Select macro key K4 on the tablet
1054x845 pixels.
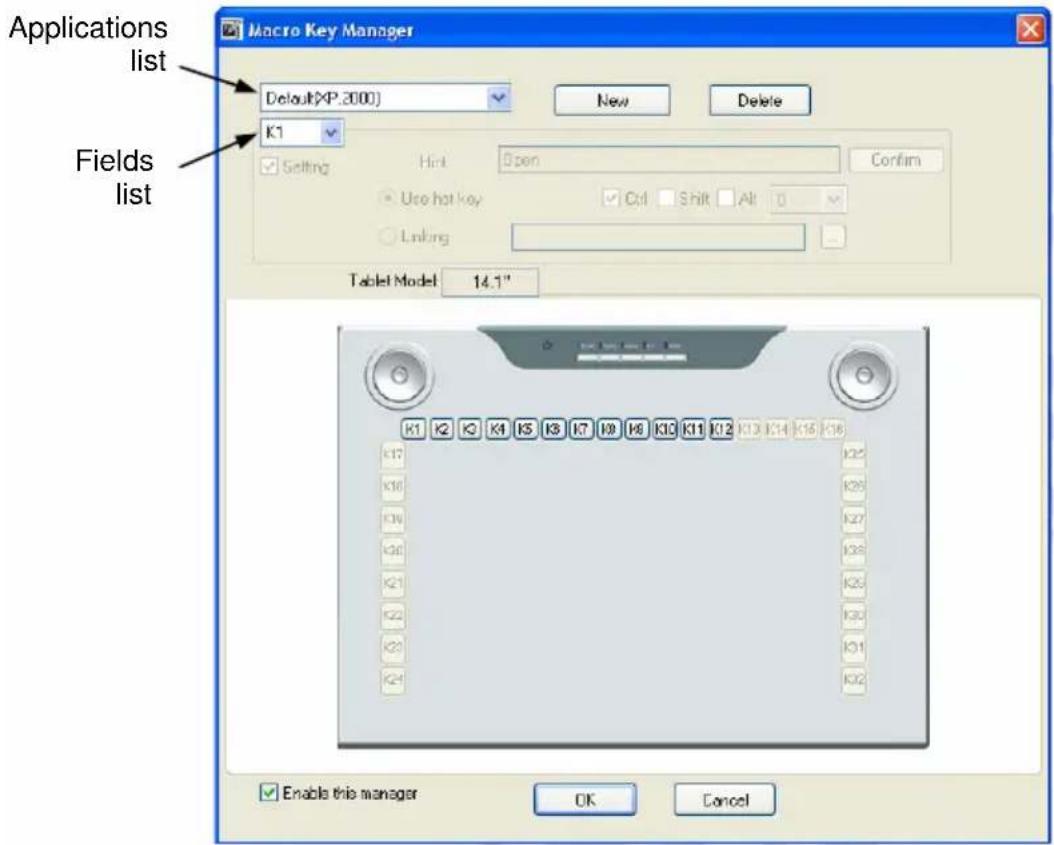pyautogui.click(x=497, y=429)
